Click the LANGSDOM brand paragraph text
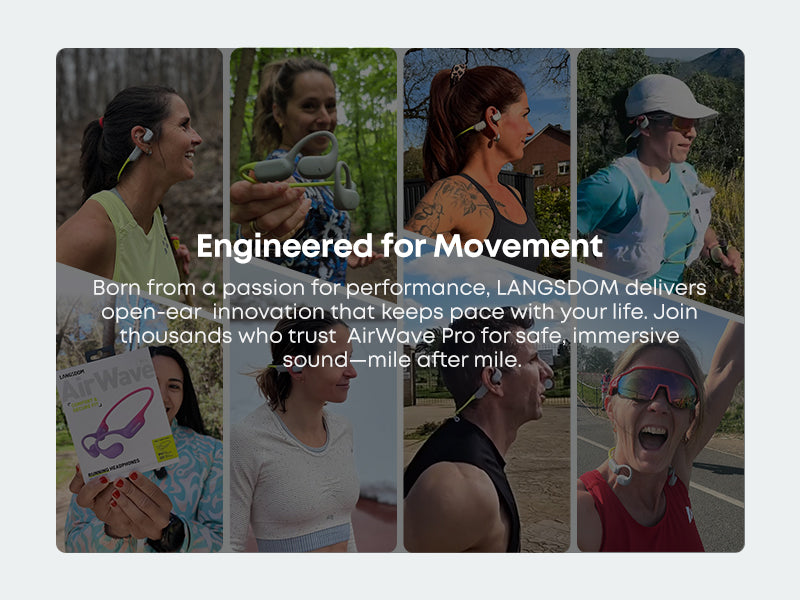The image size is (800, 600). pos(399,324)
